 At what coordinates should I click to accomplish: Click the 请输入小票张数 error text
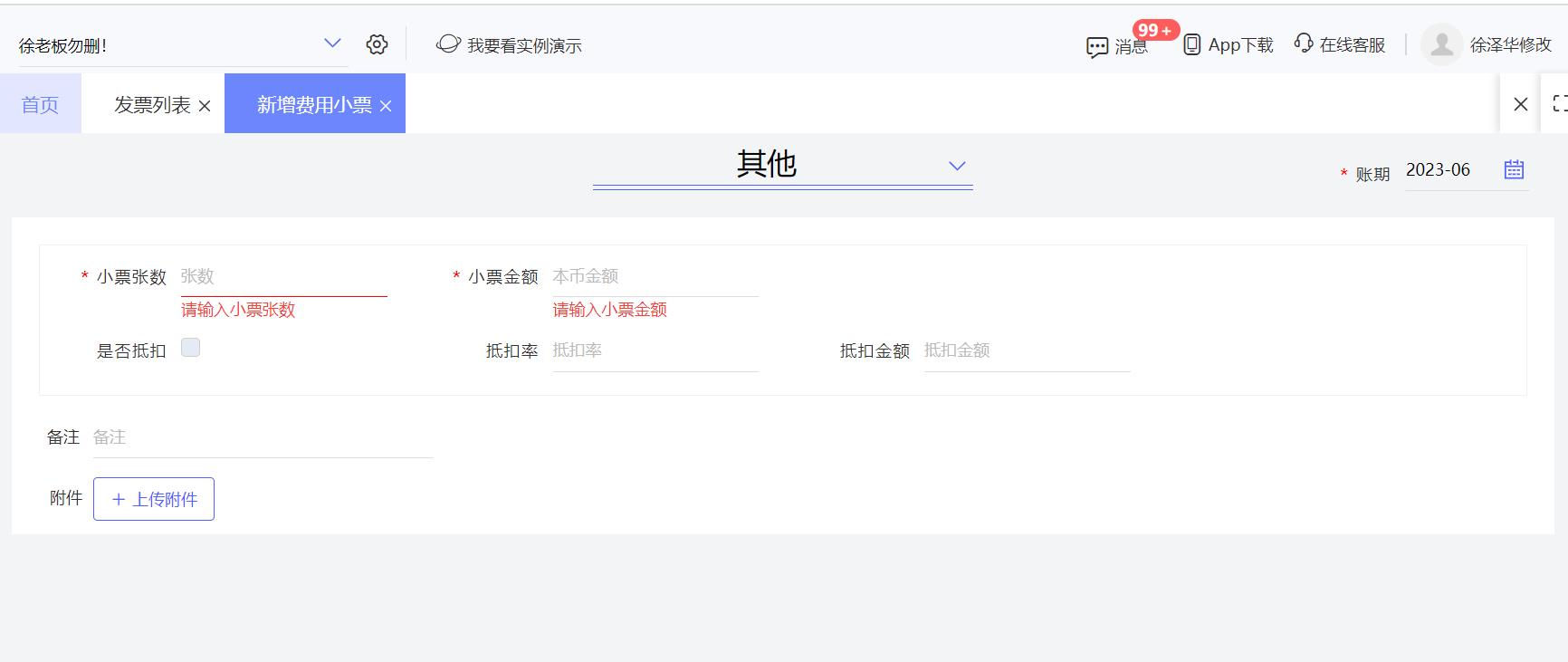pyautogui.click(x=238, y=310)
